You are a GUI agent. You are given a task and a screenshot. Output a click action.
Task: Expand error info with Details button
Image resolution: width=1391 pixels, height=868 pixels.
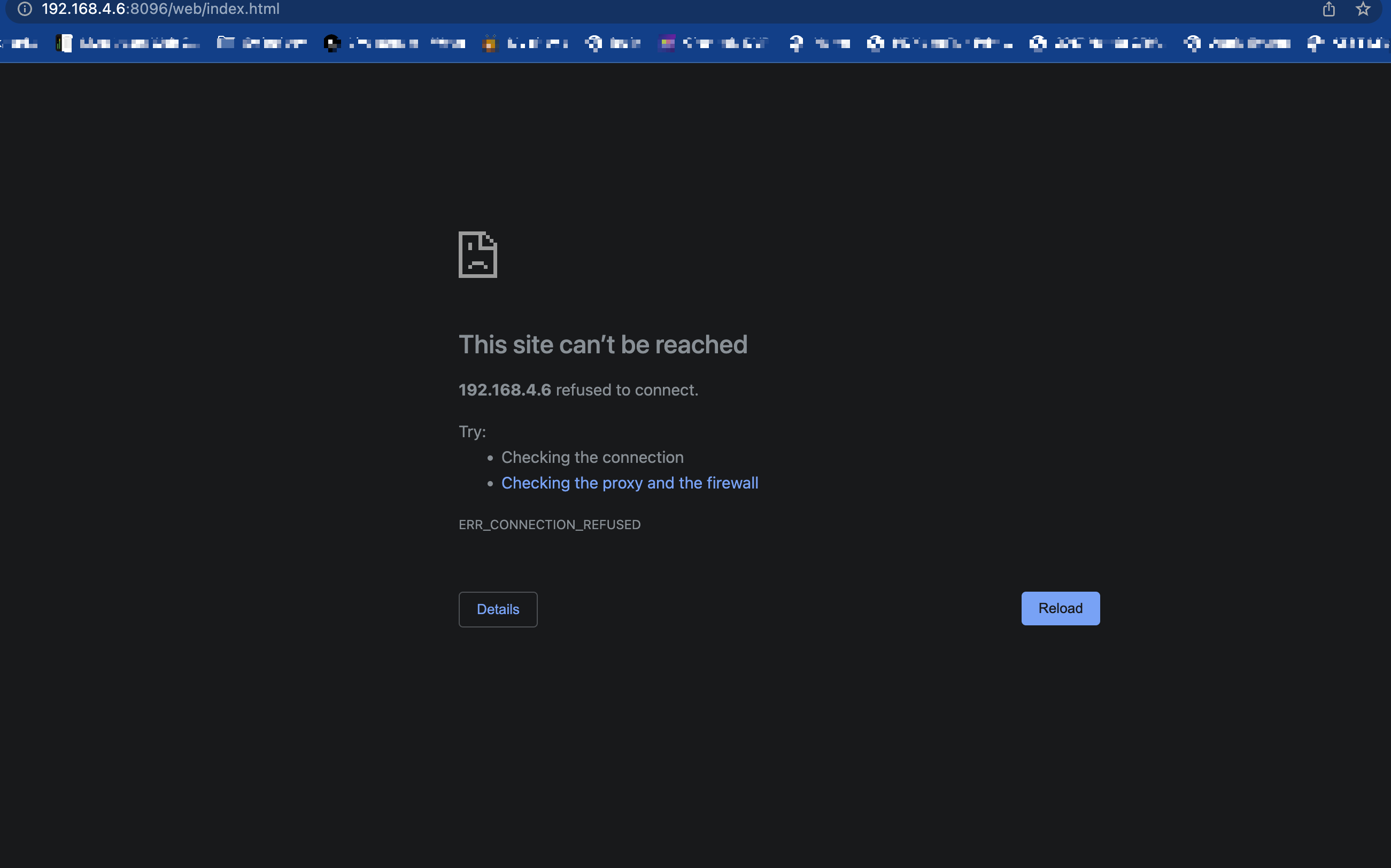click(x=498, y=609)
